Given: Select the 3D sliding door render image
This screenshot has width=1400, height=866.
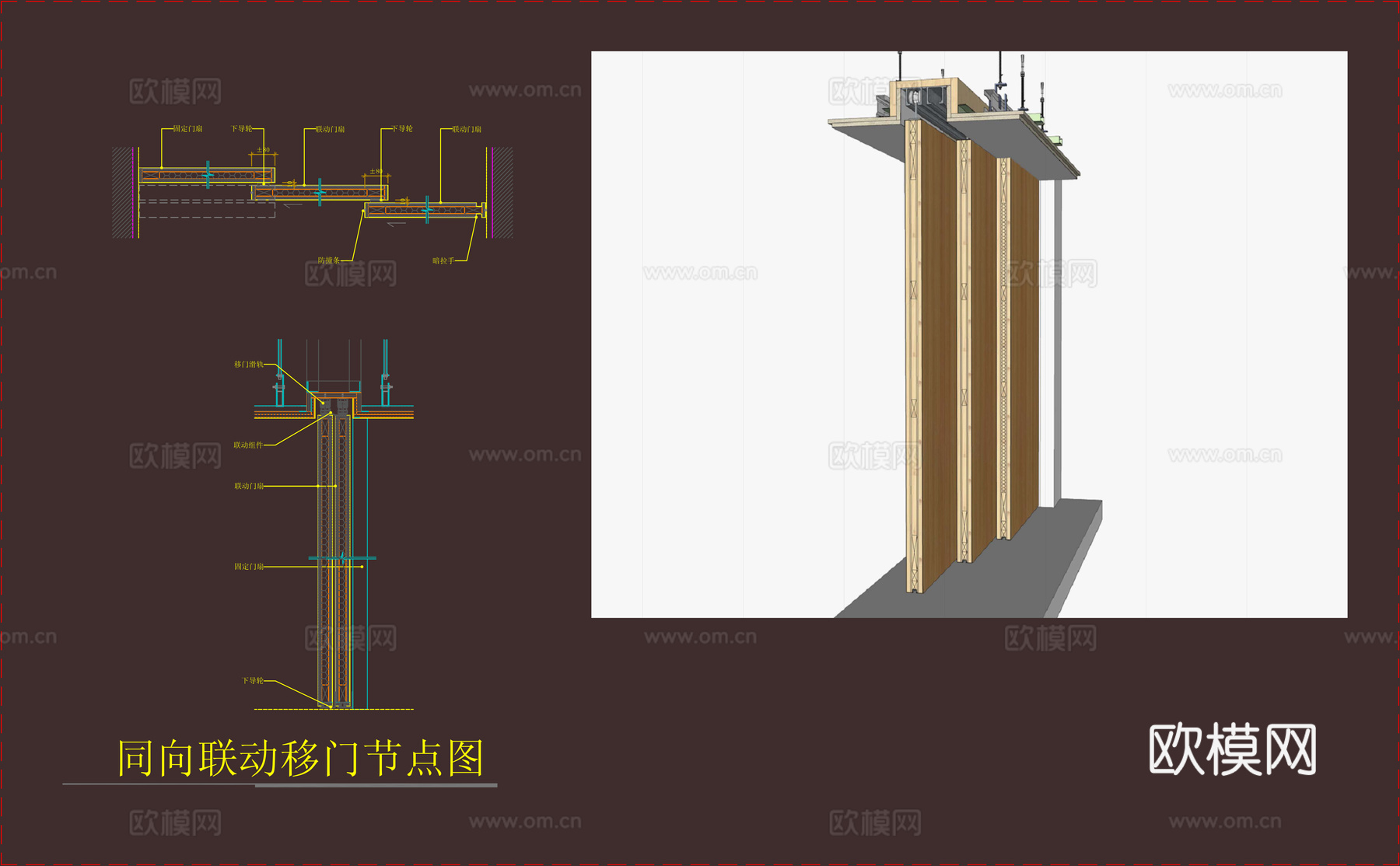Looking at the screenshot, I should [969, 335].
